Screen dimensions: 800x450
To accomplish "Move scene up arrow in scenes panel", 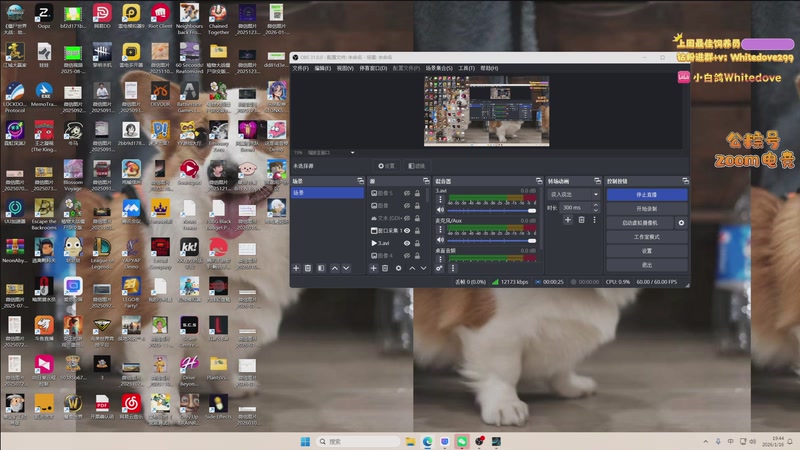I will pos(335,268).
